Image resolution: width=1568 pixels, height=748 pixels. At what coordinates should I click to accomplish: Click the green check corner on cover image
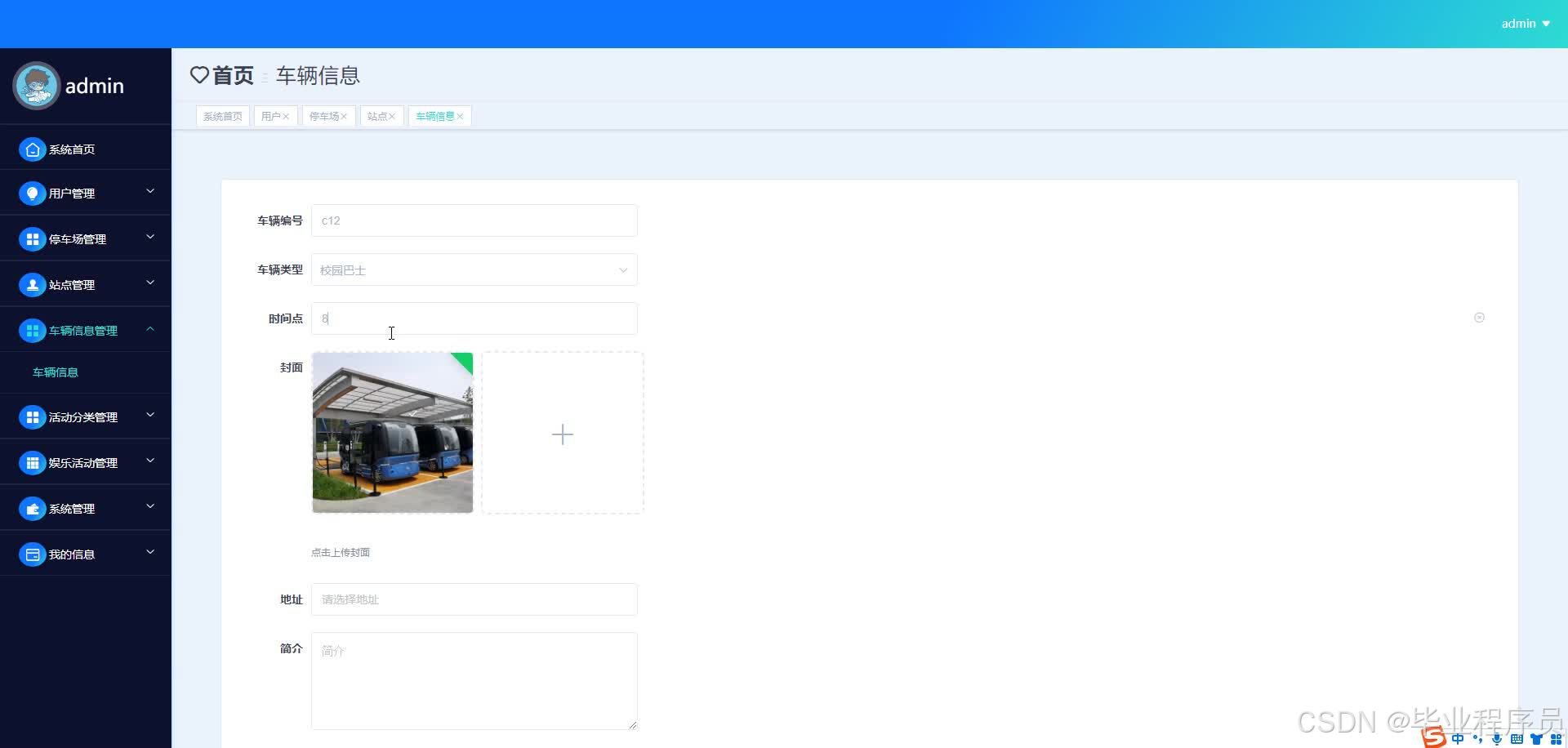click(464, 361)
